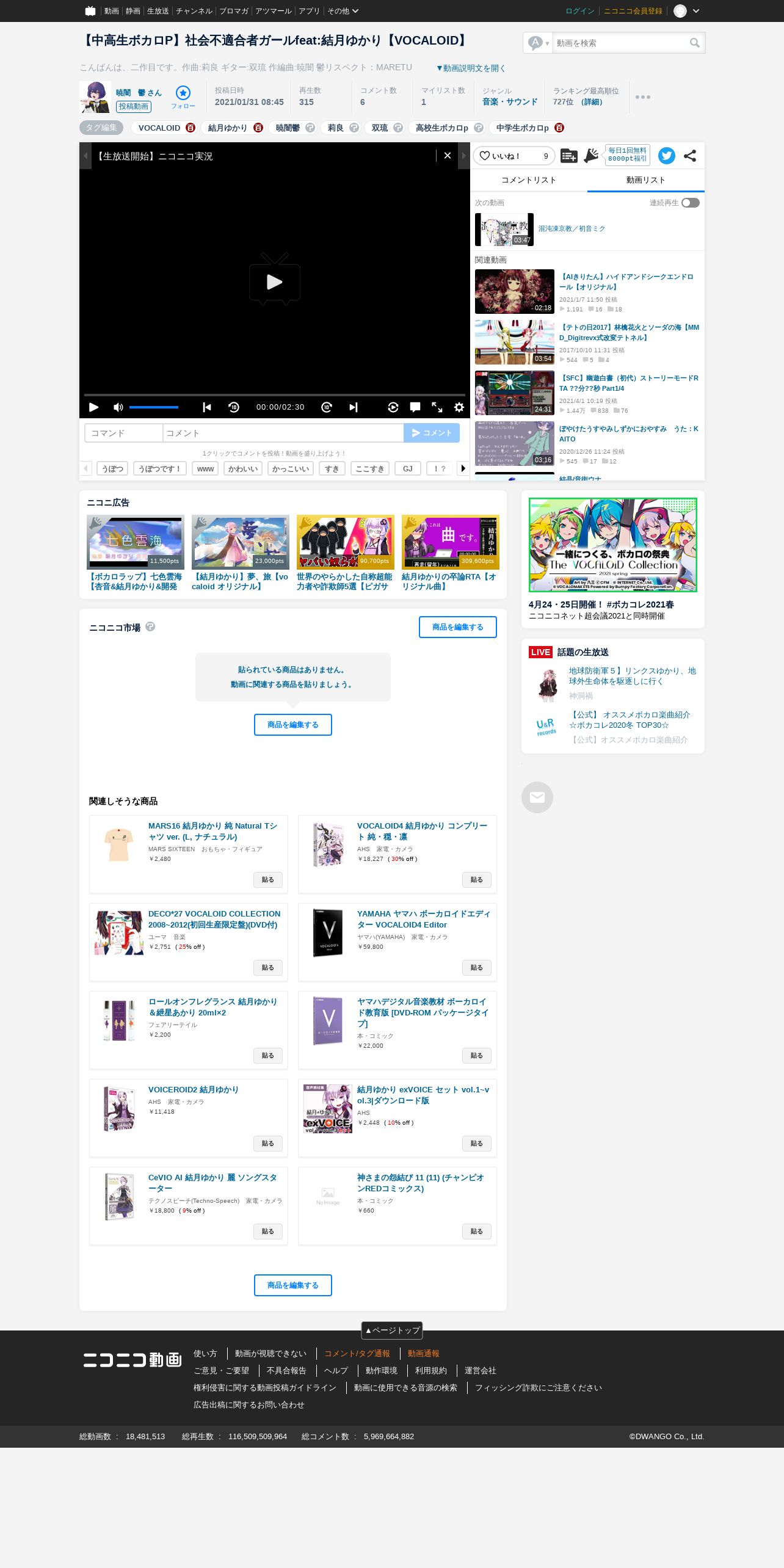This screenshot has height=1568, width=784.
Task: Open search type selector dropdown
Action: point(539,43)
